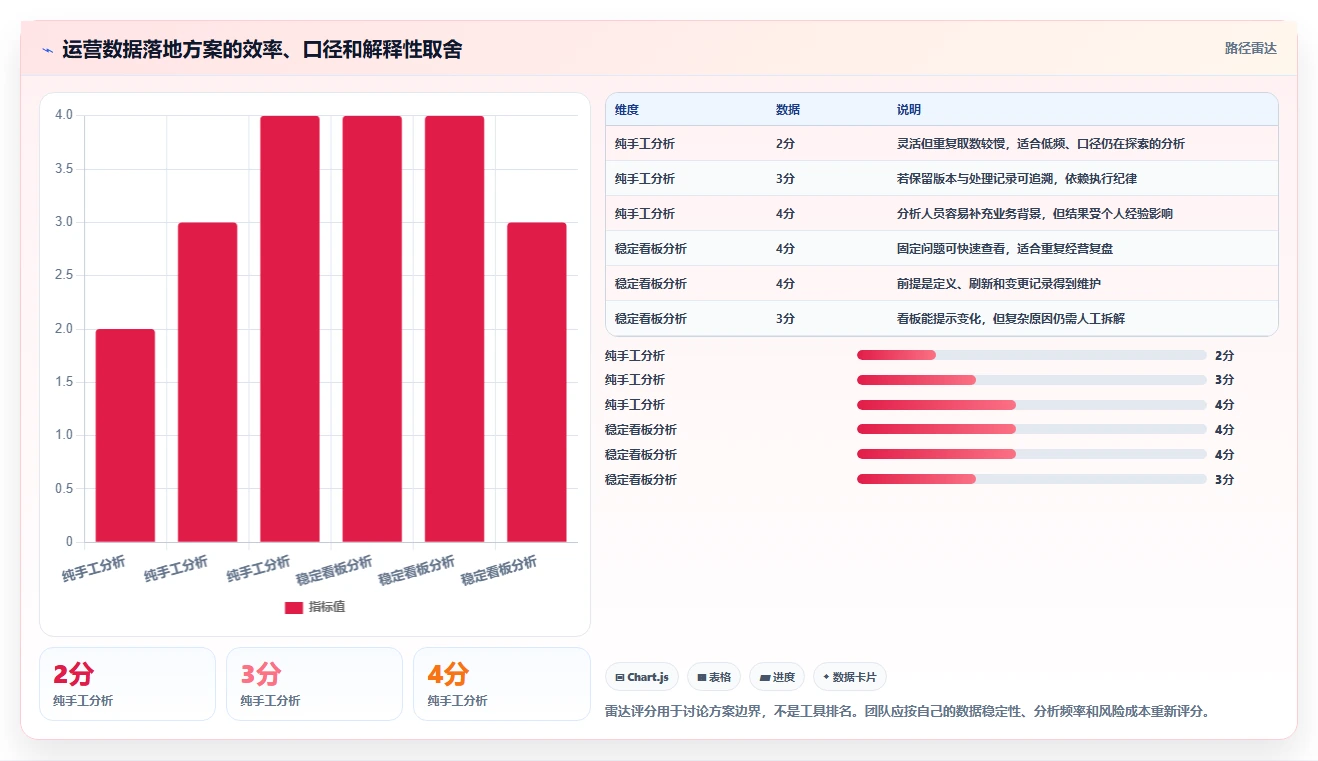Open the 进度 chip
This screenshot has width=1318, height=761.
coord(777,677)
